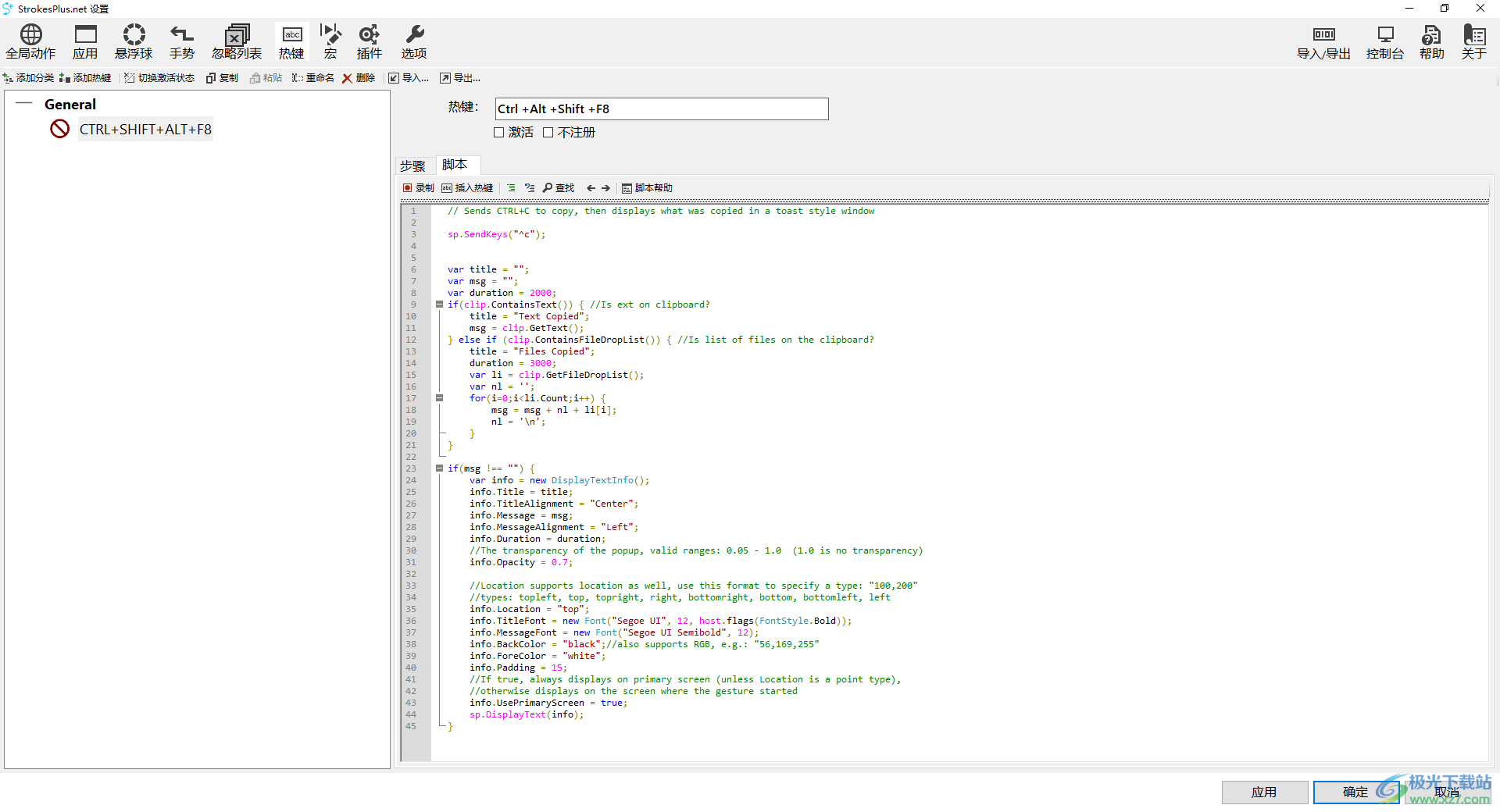Click 插入热键 in the script toolbar
The width and height of the screenshot is (1500, 812).
coord(467,188)
